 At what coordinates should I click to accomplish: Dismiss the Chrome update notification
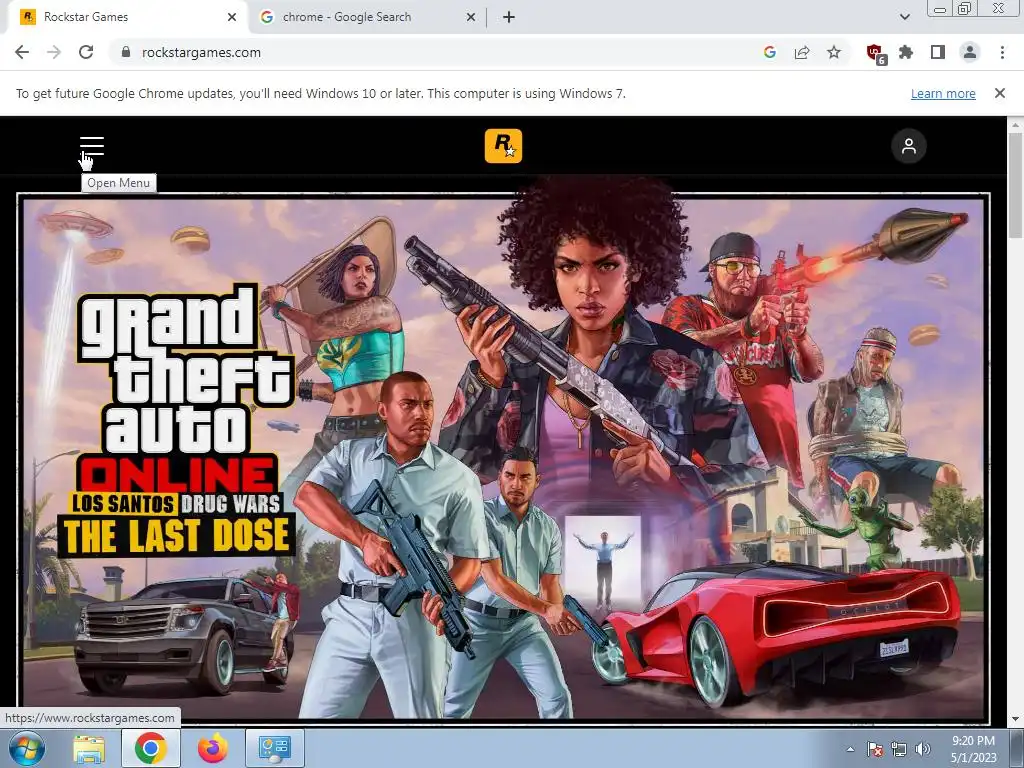tap(999, 93)
